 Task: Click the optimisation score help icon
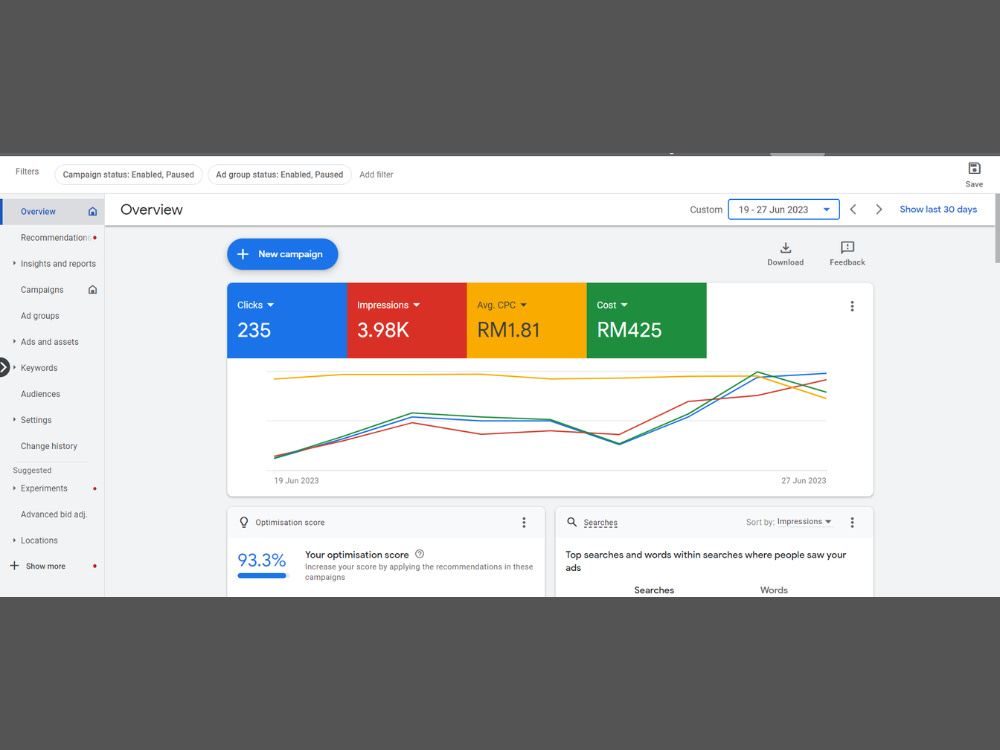coord(419,554)
